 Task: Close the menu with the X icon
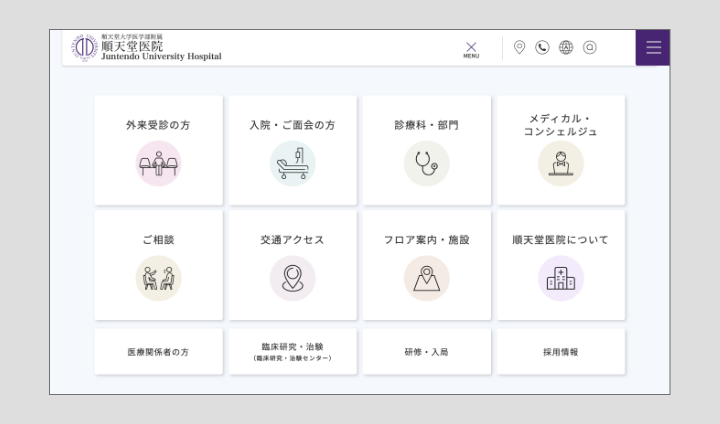click(x=471, y=48)
